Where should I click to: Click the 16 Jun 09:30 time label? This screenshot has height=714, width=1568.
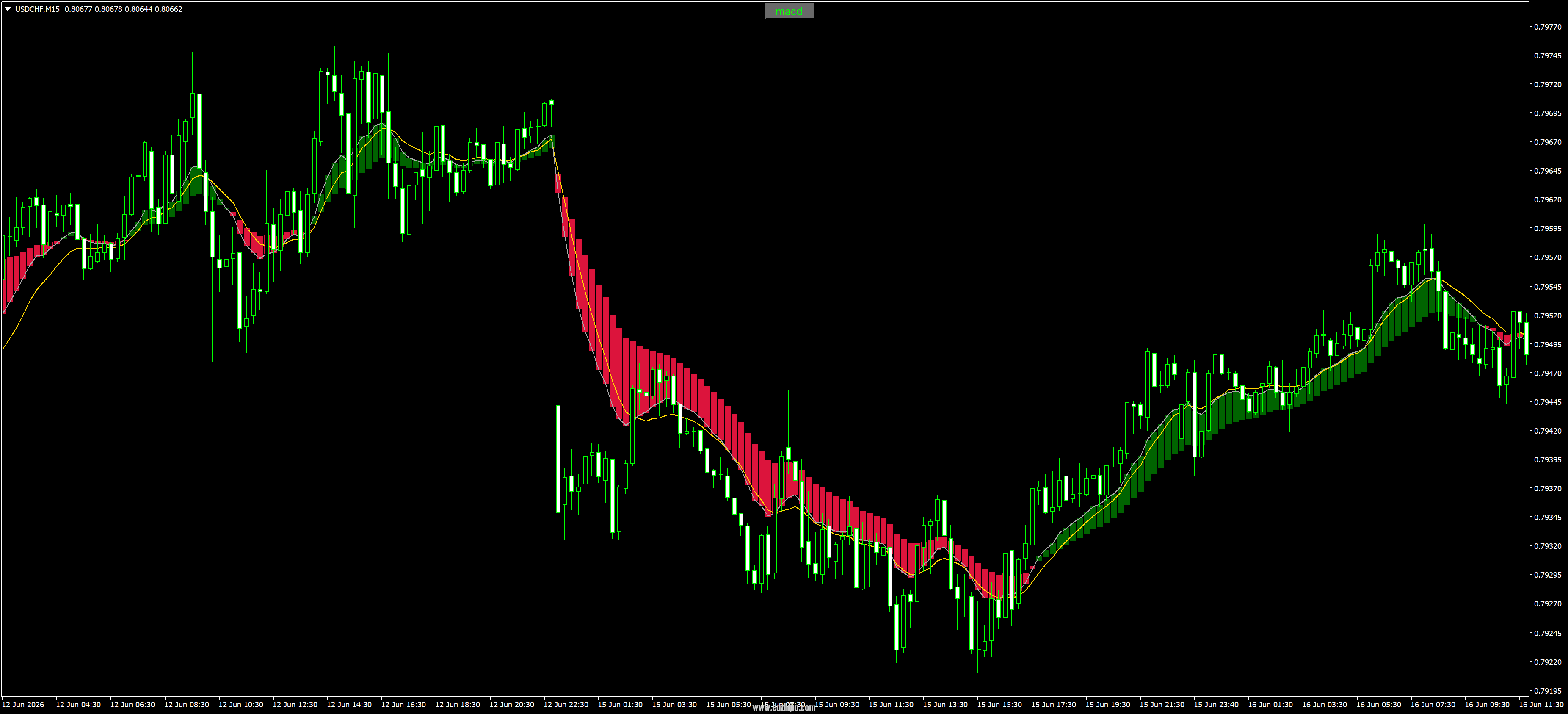click(1487, 705)
